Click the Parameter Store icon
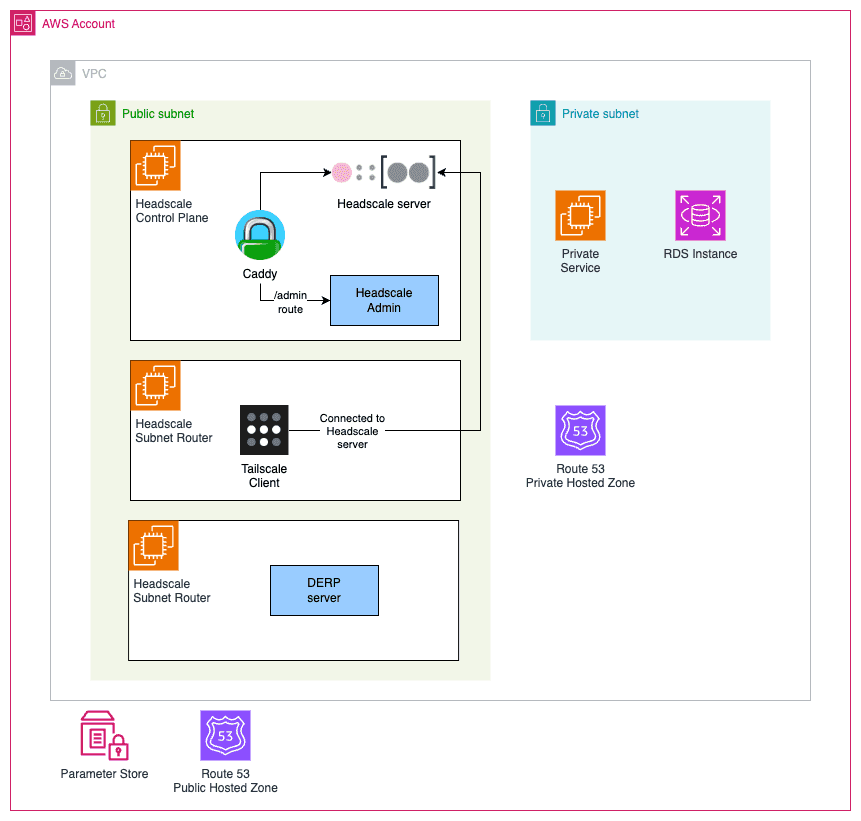The width and height of the screenshot is (861, 821). click(104, 735)
